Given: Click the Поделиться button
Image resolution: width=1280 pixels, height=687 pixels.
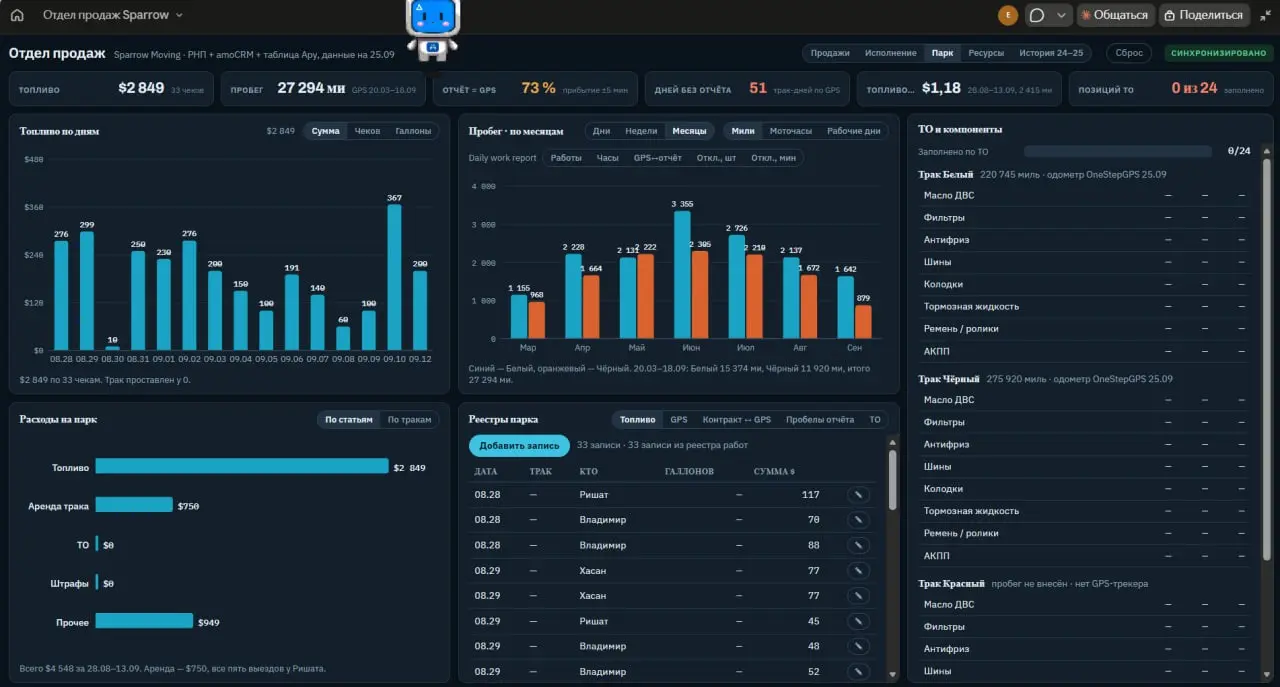Looking at the screenshot, I should coord(1204,15).
